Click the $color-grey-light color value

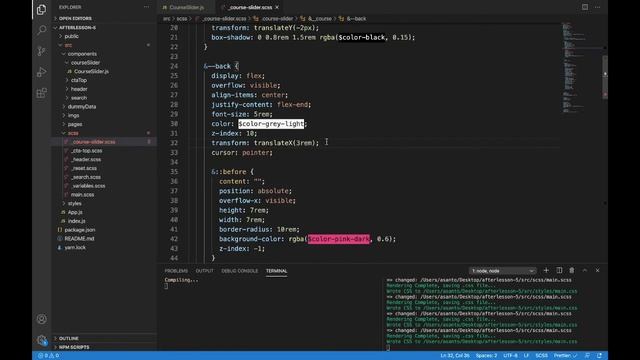pyautogui.click(x=271, y=124)
